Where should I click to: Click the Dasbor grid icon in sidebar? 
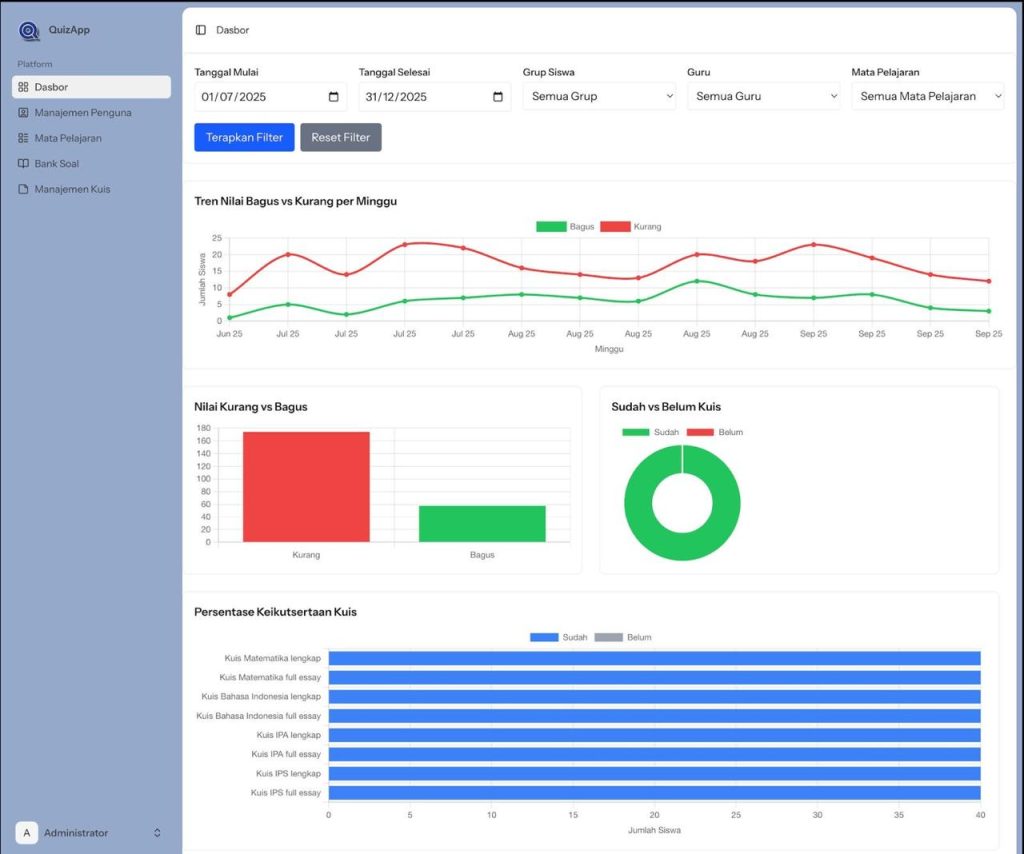(24, 87)
